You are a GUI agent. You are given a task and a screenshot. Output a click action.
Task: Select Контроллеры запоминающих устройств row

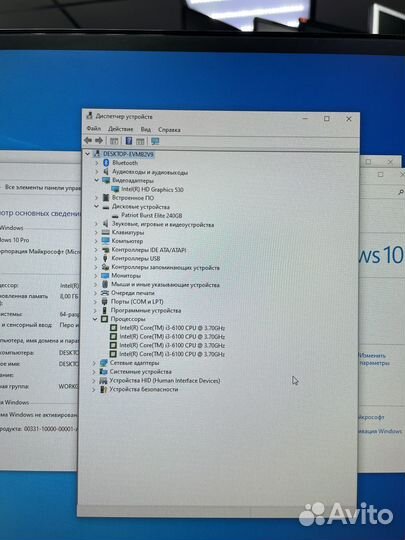coord(165,267)
